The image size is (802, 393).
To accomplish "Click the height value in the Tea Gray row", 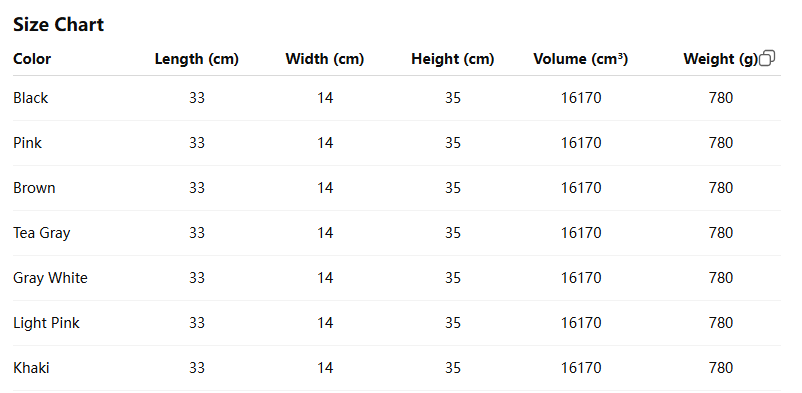I will coord(453,233).
